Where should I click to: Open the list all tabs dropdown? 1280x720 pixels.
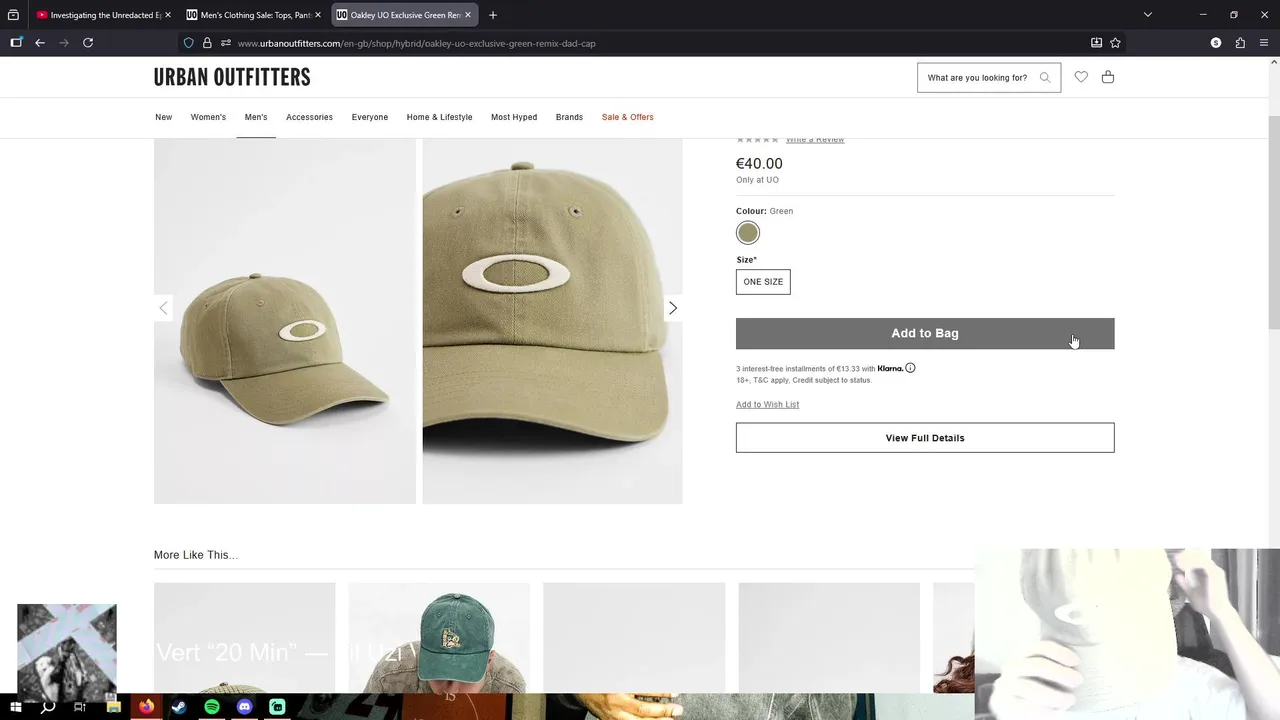point(1148,15)
